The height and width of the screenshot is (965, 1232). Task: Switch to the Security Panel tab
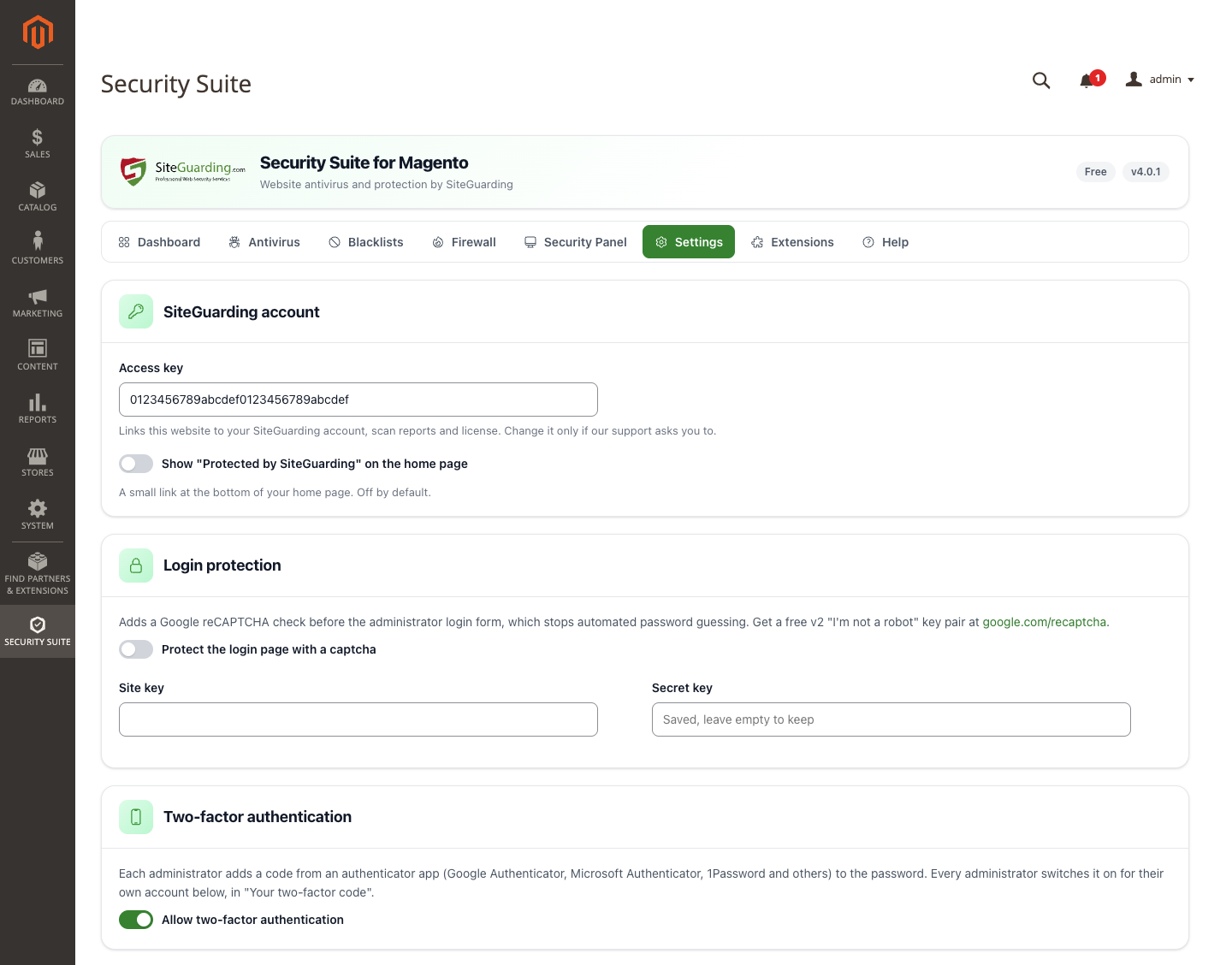pos(576,242)
